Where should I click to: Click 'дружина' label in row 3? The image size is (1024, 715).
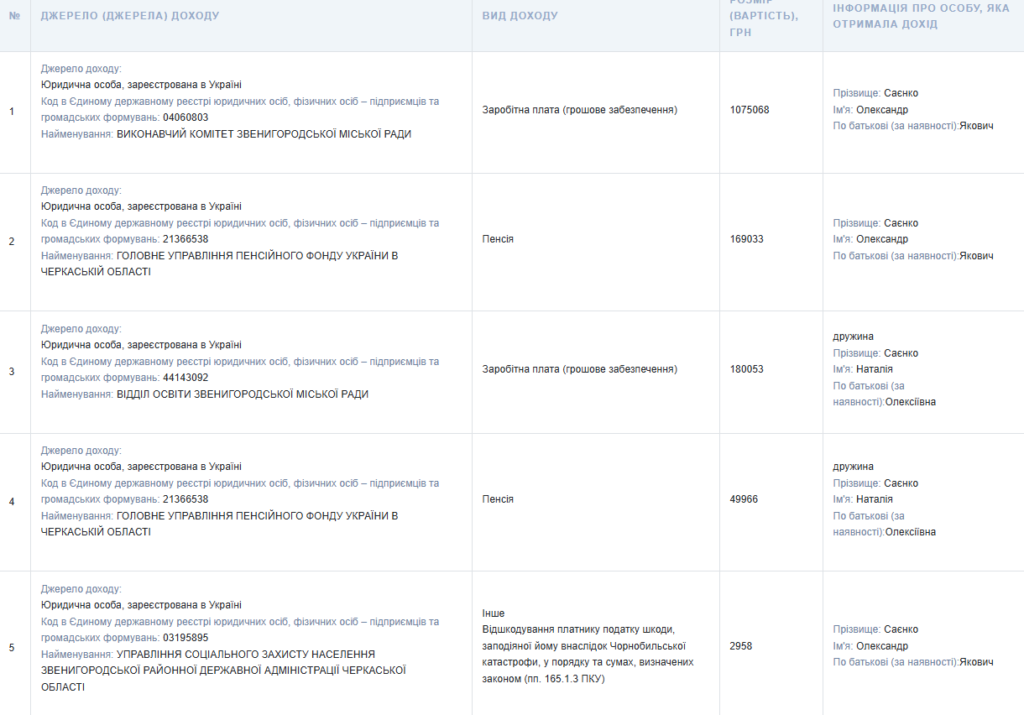[x=853, y=337]
